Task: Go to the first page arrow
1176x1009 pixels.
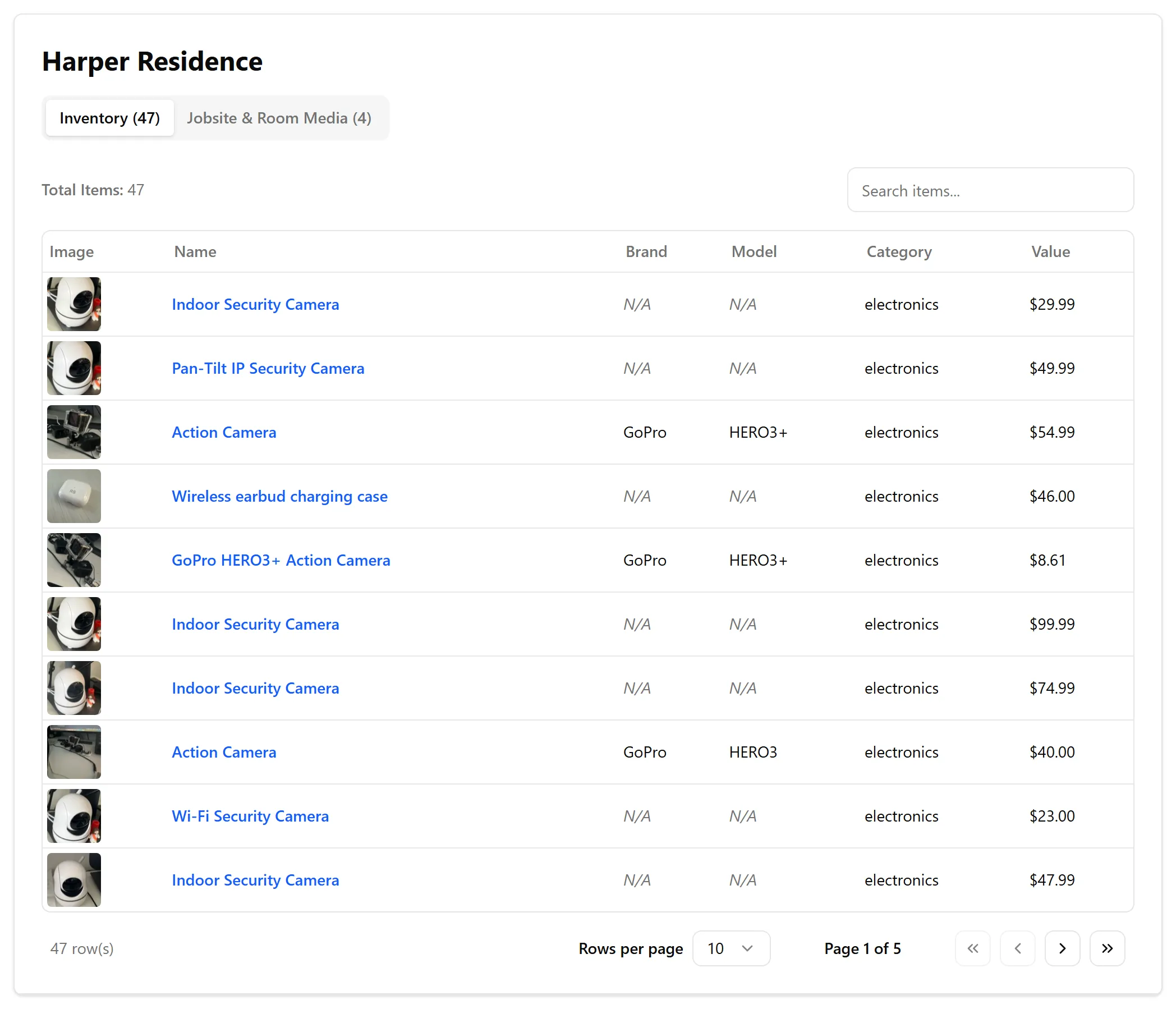Action: pyautogui.click(x=972, y=948)
